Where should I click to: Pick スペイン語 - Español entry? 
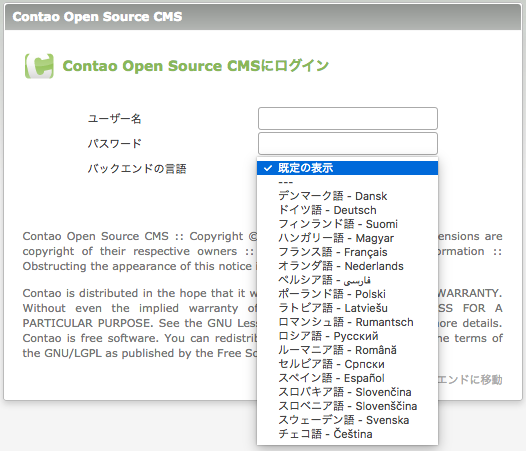(x=348, y=378)
